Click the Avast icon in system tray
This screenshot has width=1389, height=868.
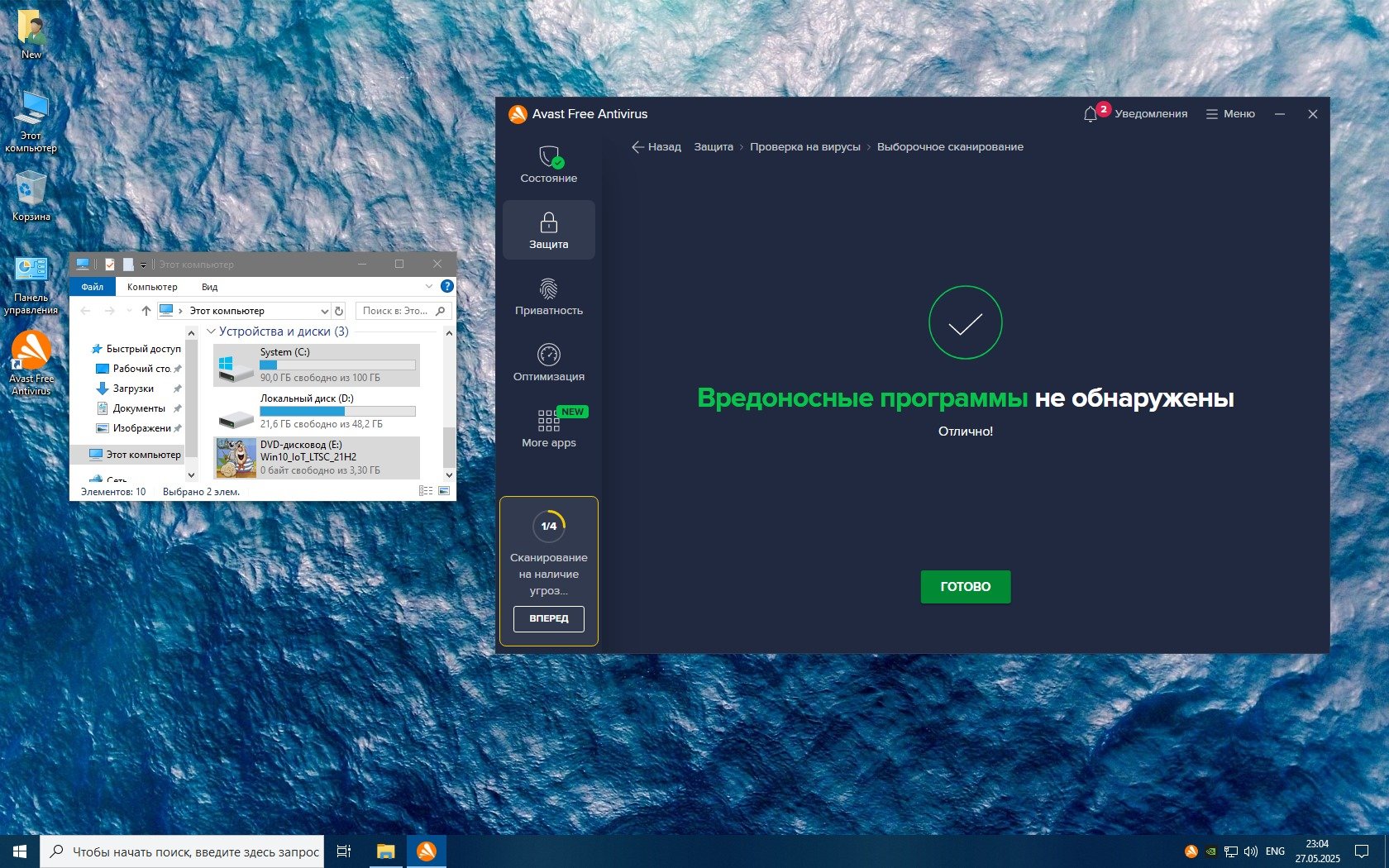tap(1191, 851)
